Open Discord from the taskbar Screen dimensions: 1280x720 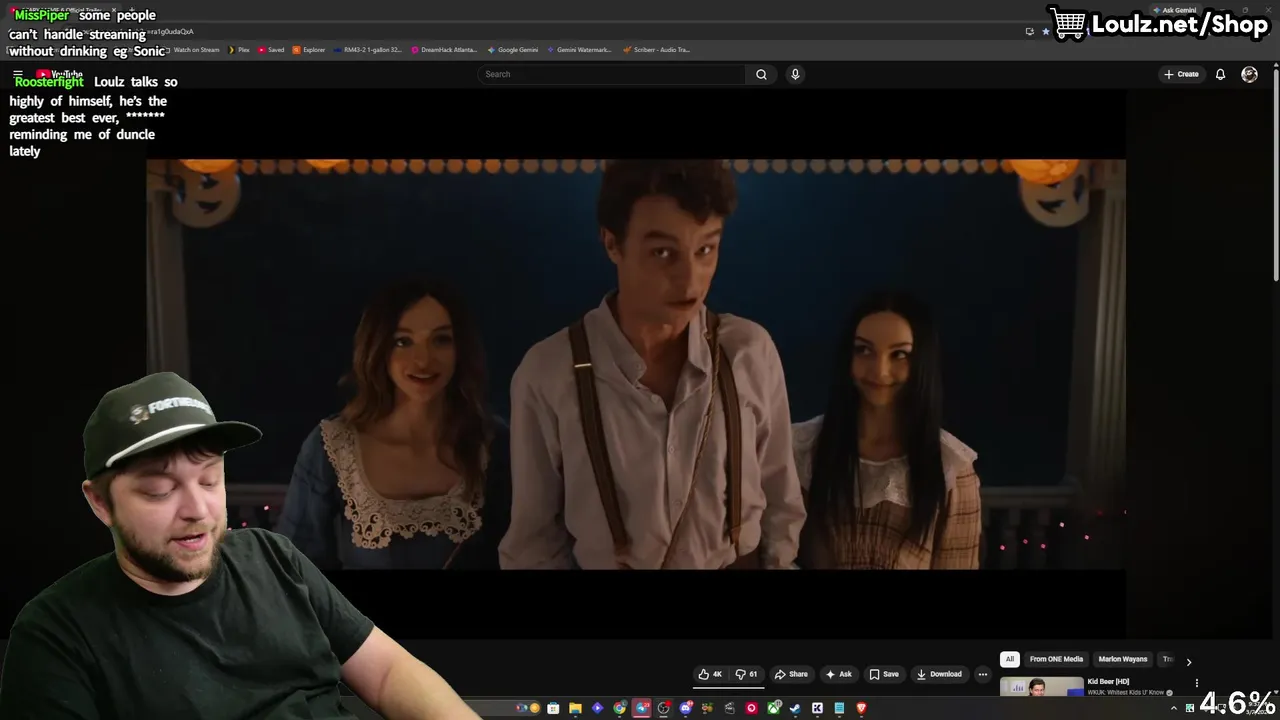click(x=686, y=708)
